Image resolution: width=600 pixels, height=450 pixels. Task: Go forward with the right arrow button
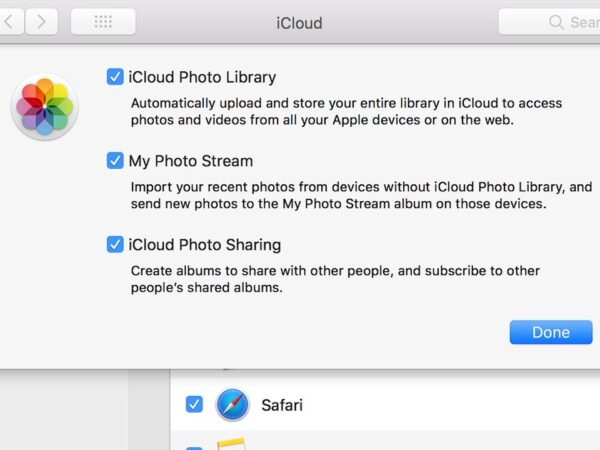coord(41,21)
